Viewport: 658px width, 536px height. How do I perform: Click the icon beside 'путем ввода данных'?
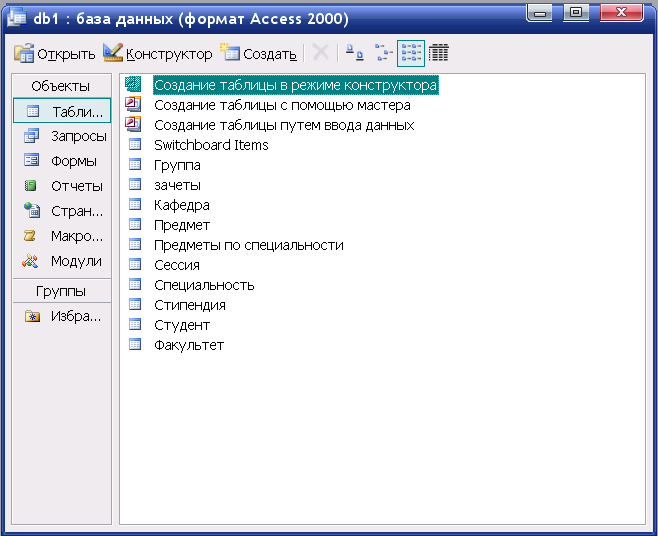(x=133, y=124)
